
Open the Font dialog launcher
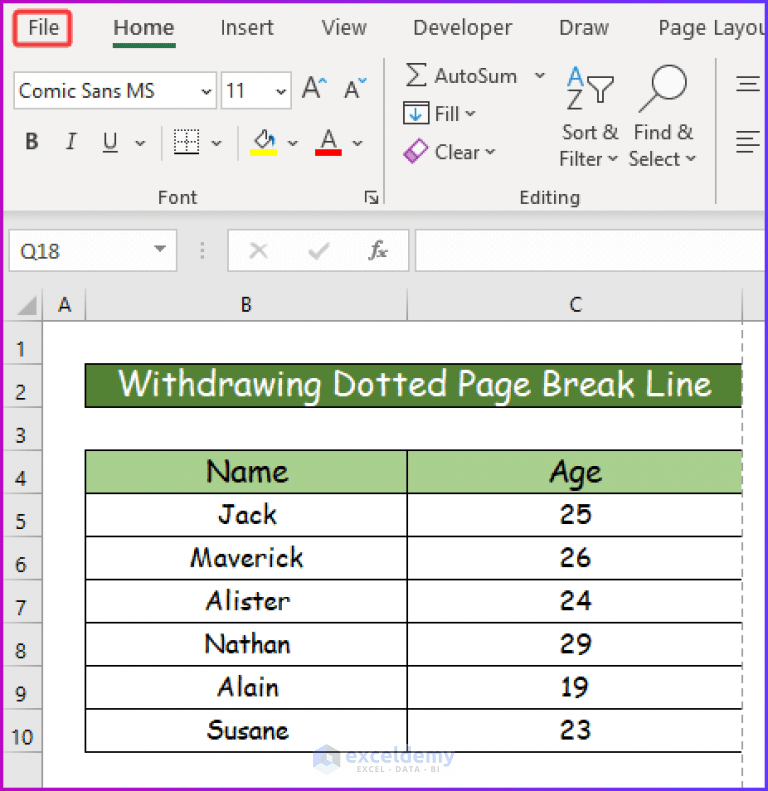pyautogui.click(x=371, y=198)
